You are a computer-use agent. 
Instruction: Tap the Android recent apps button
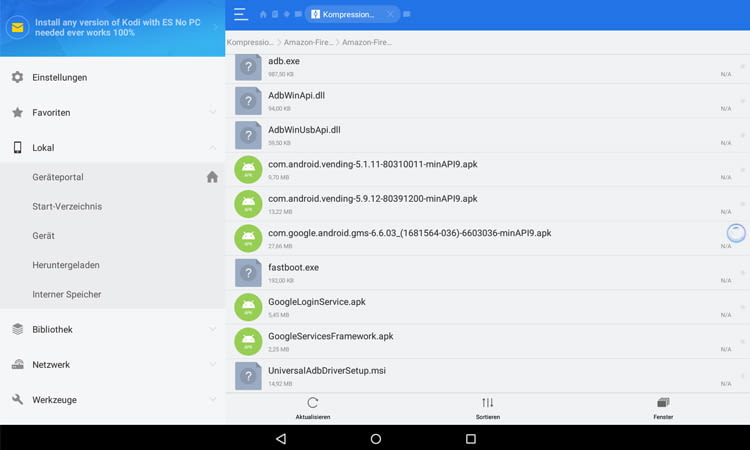[471, 439]
